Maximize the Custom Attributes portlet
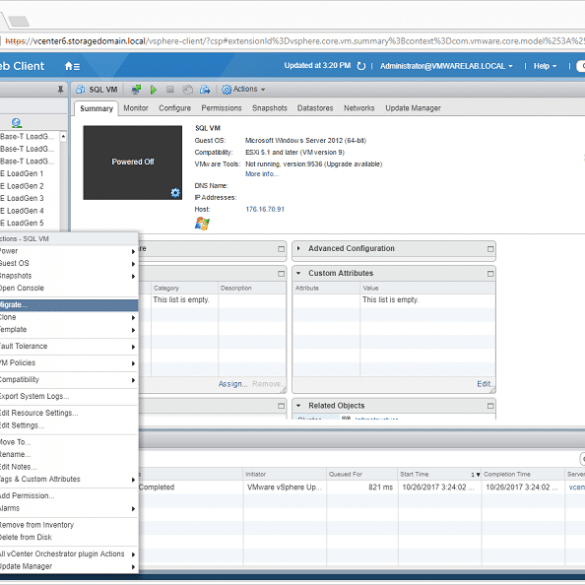Screen dimensions: 585x585 click(x=490, y=274)
